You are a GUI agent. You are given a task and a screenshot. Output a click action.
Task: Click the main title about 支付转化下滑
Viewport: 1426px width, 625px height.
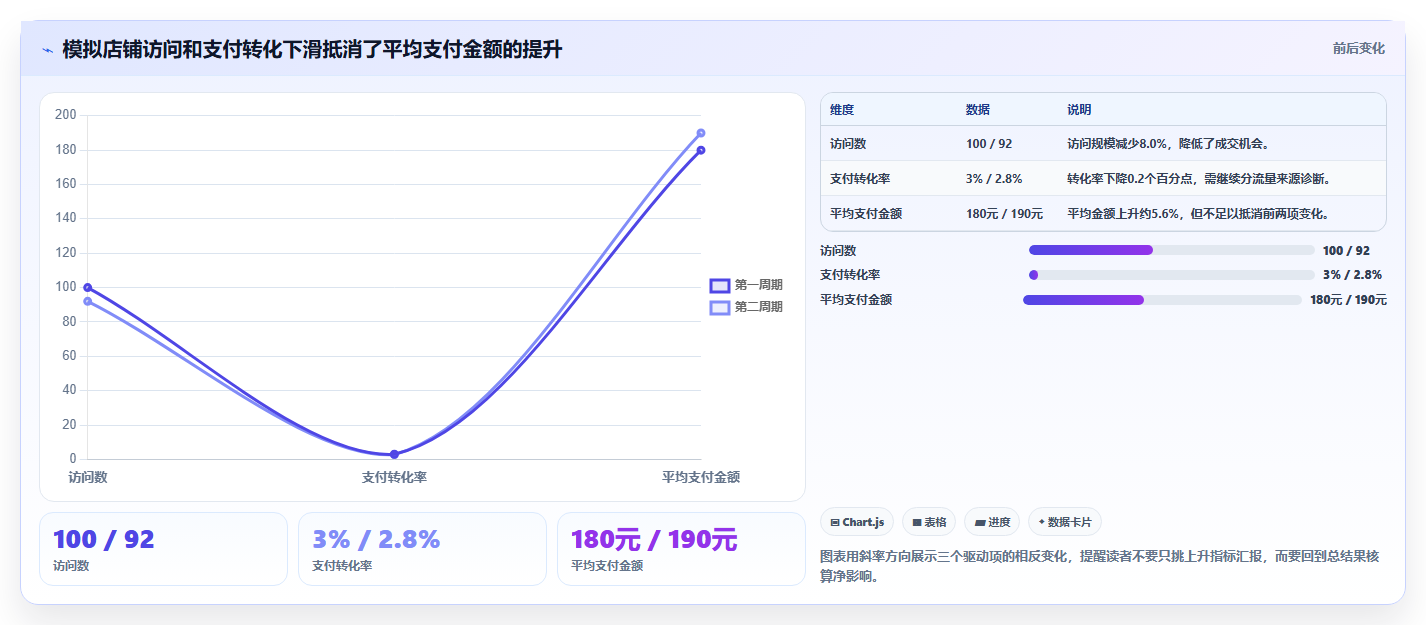(x=312, y=49)
